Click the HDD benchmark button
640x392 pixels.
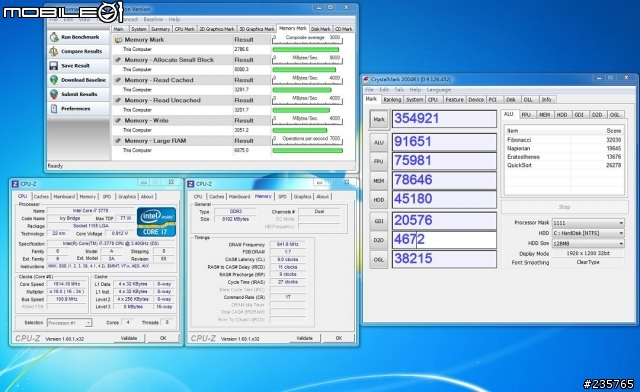coord(379,200)
